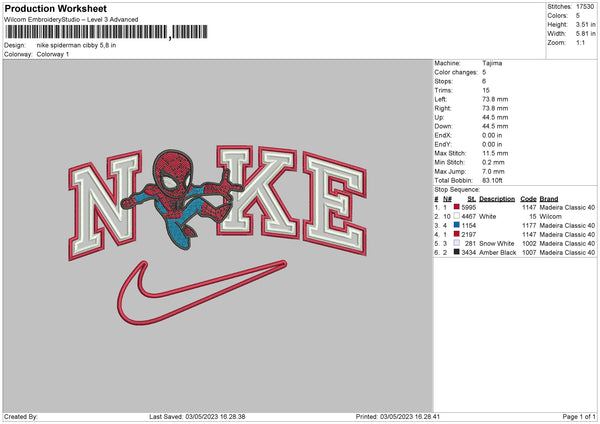
Task: Click the Amber Black swatch for stop 6
Action: point(457,252)
